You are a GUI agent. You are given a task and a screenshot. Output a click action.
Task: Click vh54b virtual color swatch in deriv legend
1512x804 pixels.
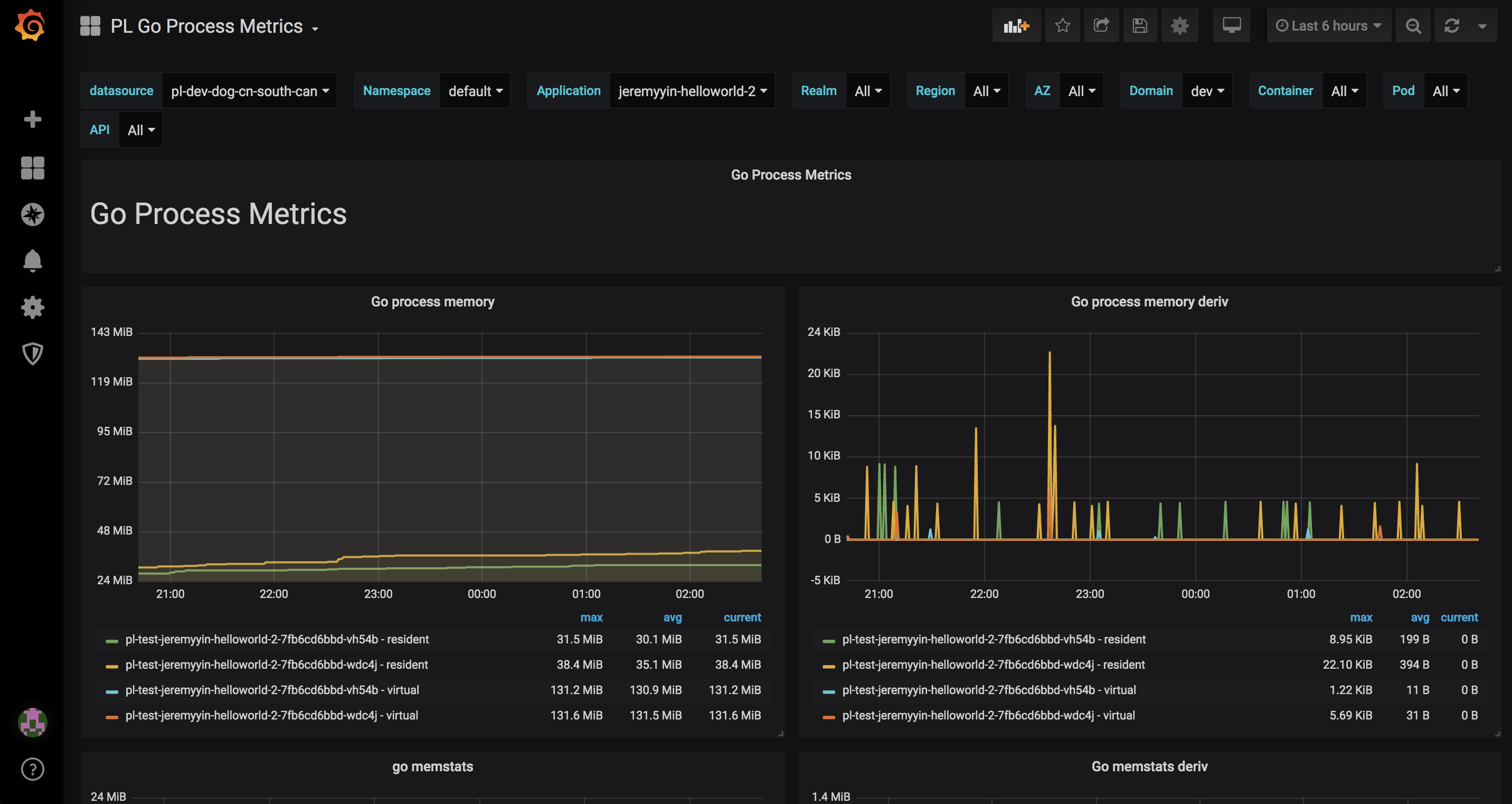click(x=829, y=691)
